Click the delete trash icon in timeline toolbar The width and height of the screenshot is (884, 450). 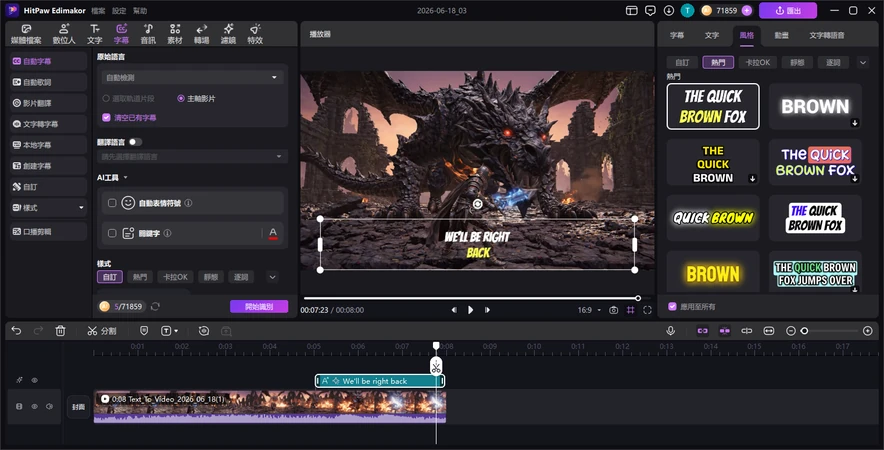pyautogui.click(x=60, y=331)
